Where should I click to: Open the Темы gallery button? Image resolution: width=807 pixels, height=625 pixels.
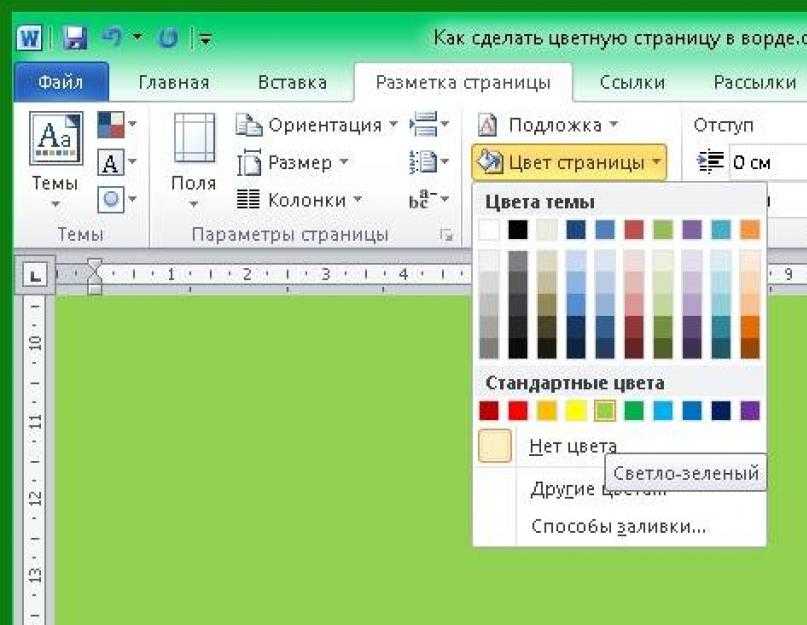(55, 160)
